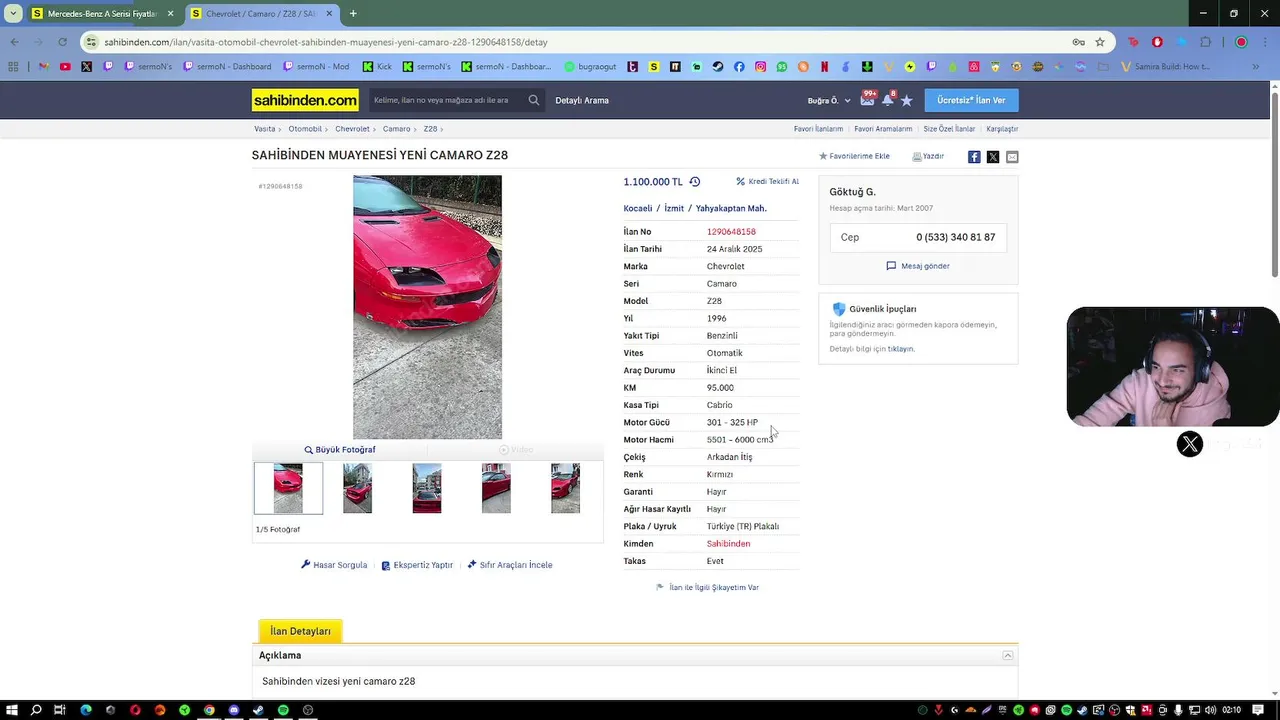
Task: Click the favorites star icon in header
Action: (907, 100)
